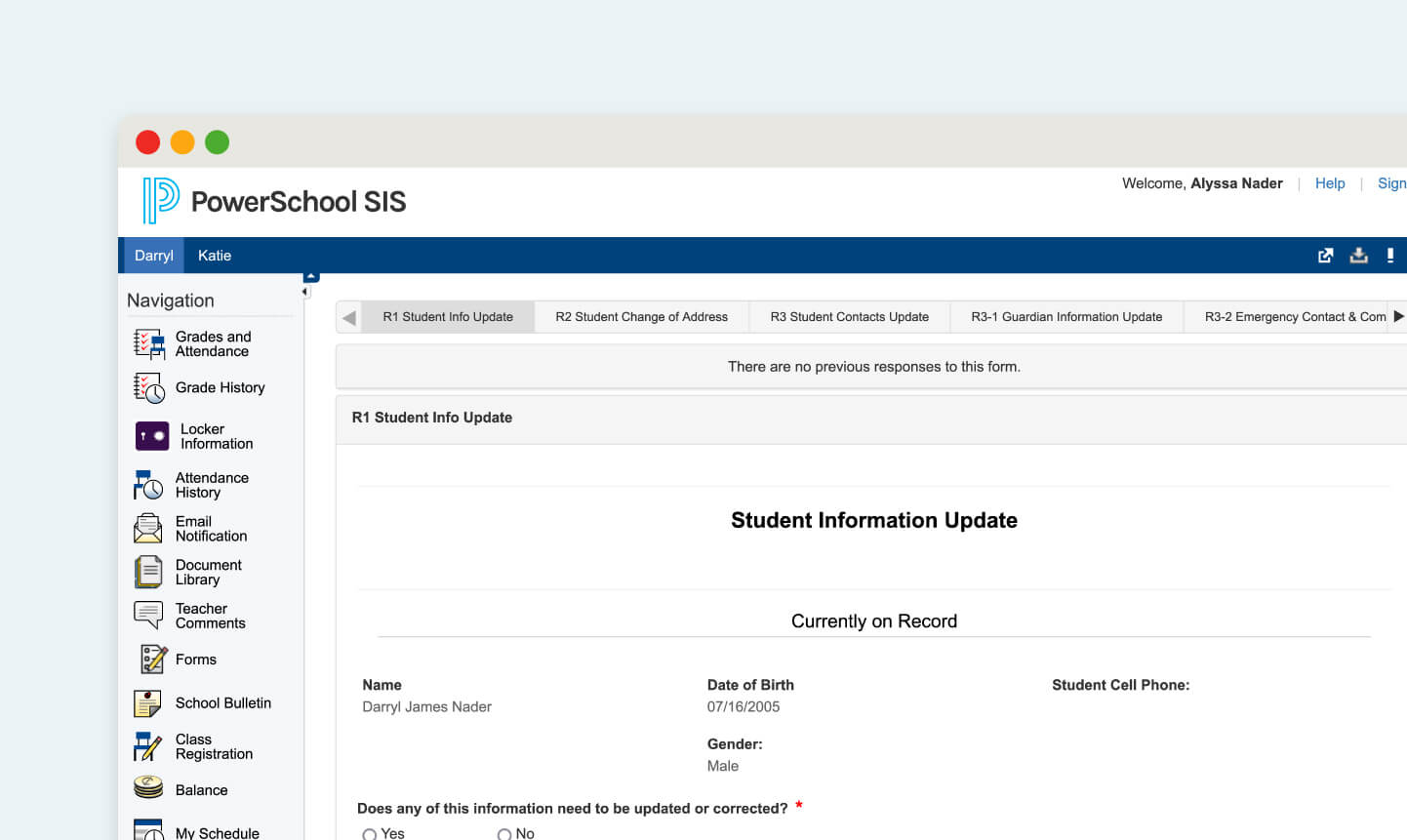Open the Forms icon in navigation

153,660
